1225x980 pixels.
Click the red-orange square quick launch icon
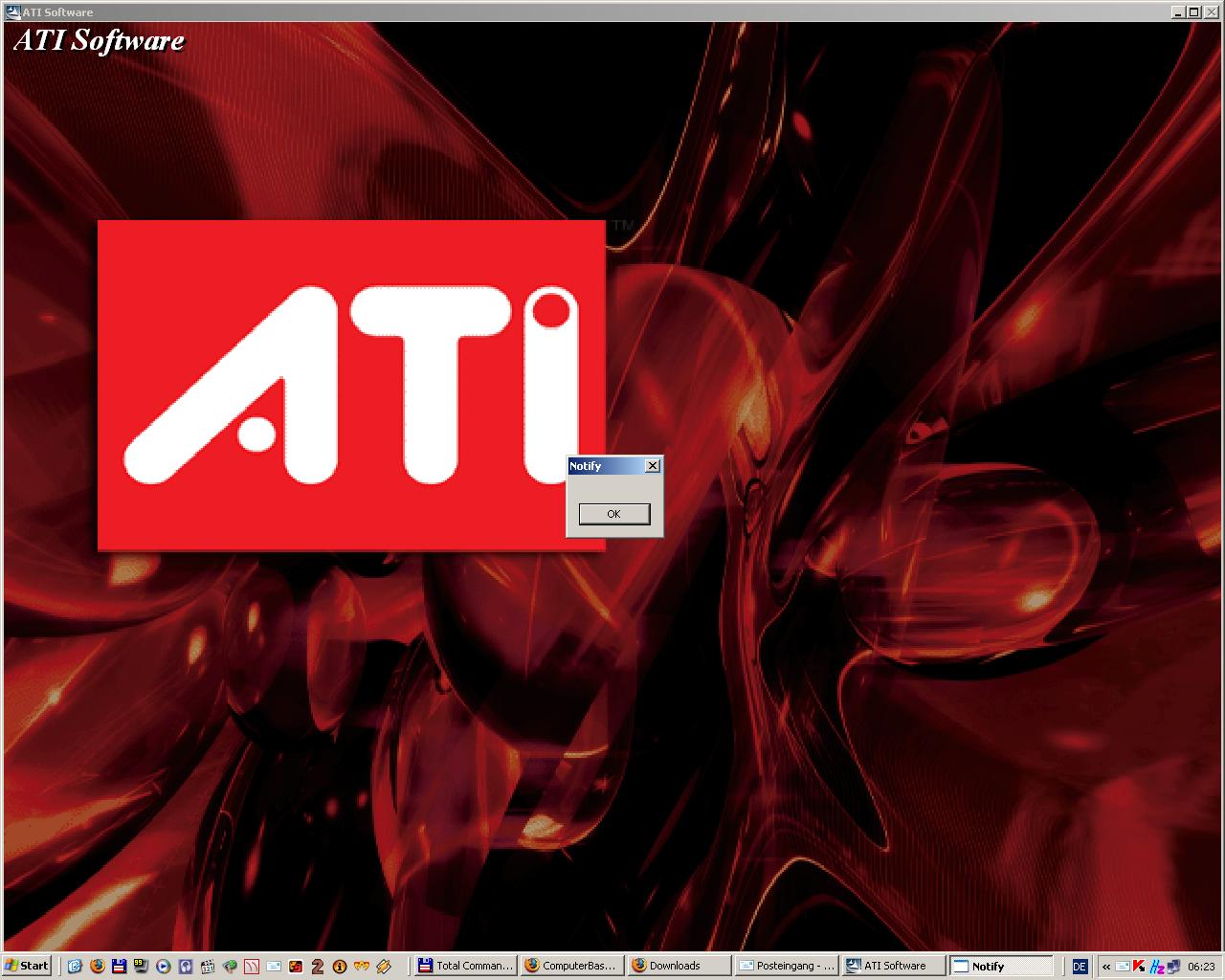click(x=296, y=967)
